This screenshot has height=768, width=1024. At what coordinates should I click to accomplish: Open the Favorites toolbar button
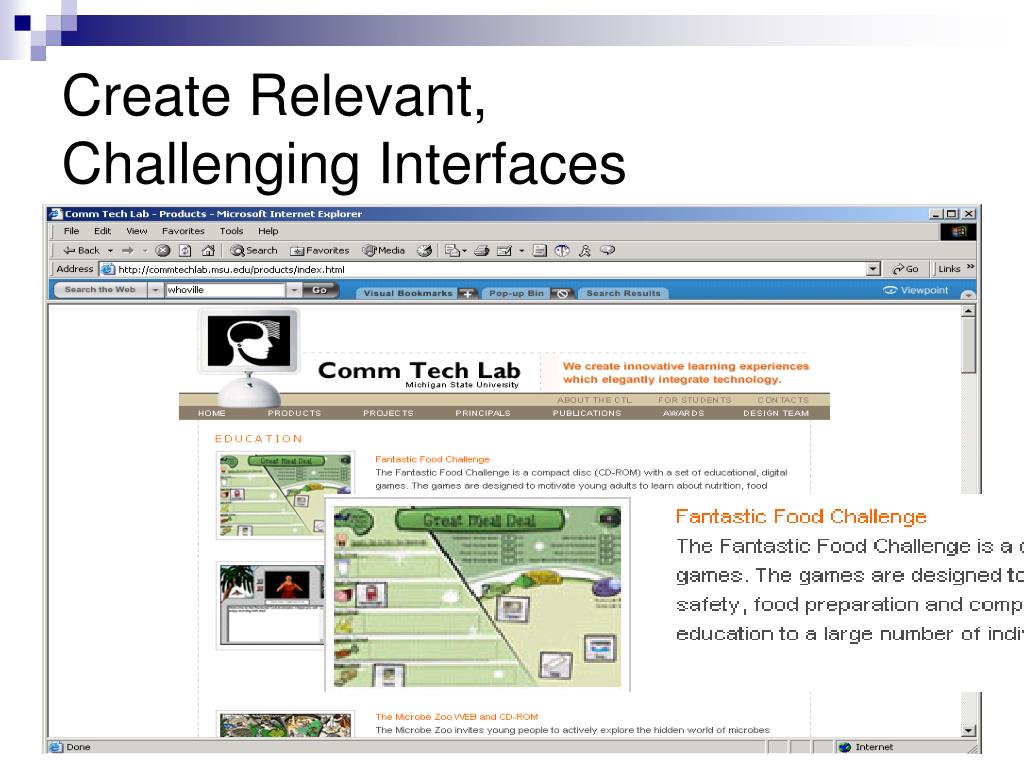pos(320,251)
